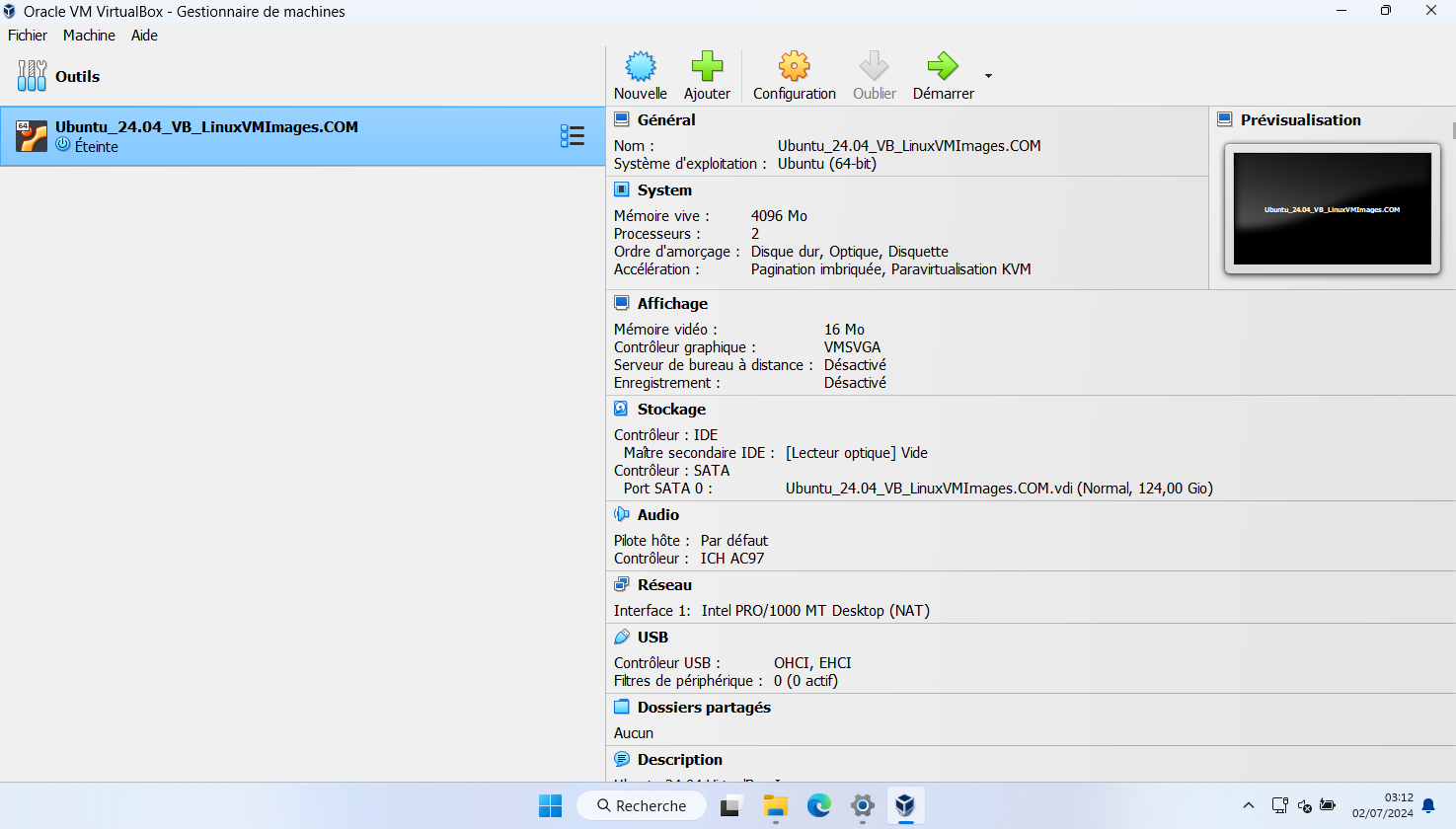1456x829 pixels.
Task: Open the notification bell
Action: [x=1428, y=805]
